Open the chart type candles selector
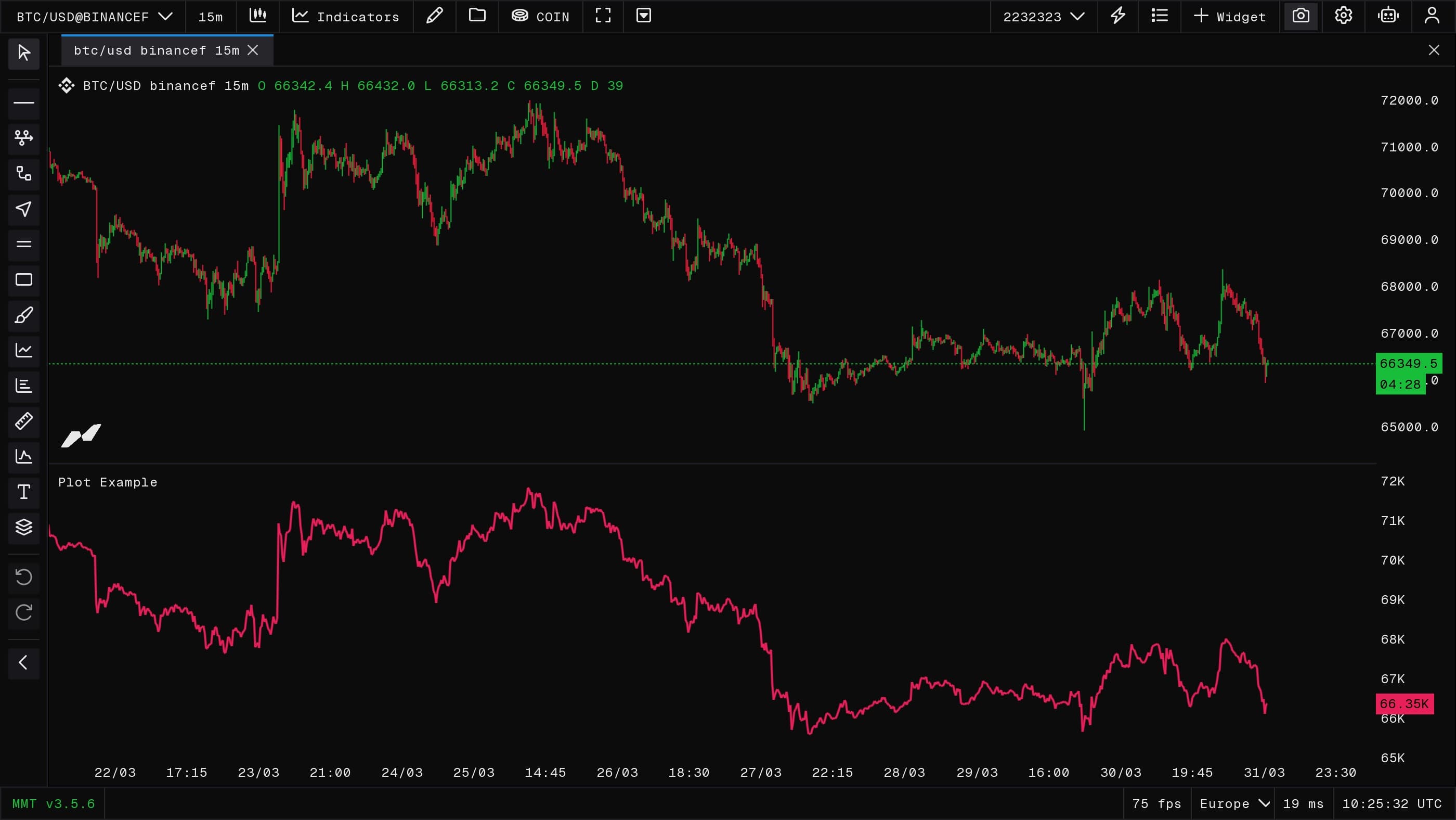Screen dimensions: 1456x820 (258, 16)
